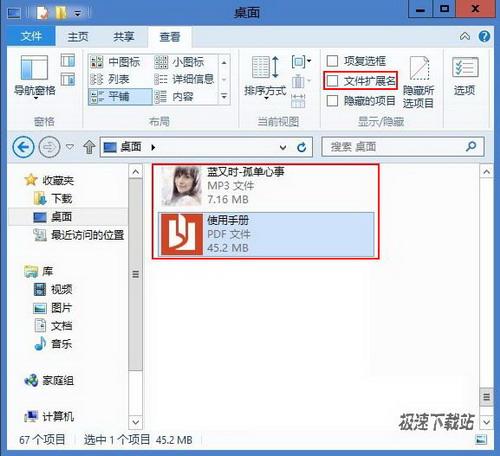Click Hide selected items (隐藏所选项目)

[x=419, y=82]
